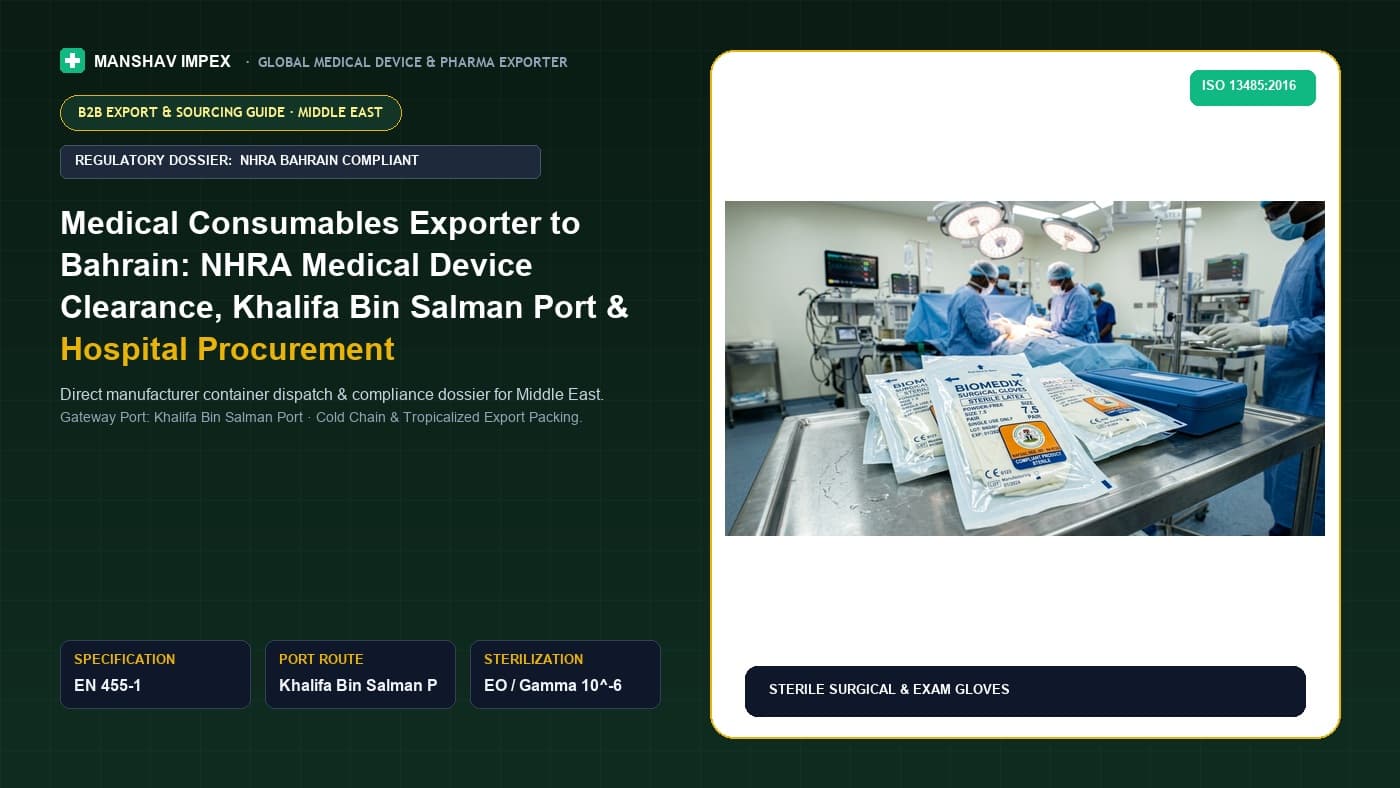1400x788 pixels.
Task: Click the green medical cross logo icon
Action: (x=72, y=61)
